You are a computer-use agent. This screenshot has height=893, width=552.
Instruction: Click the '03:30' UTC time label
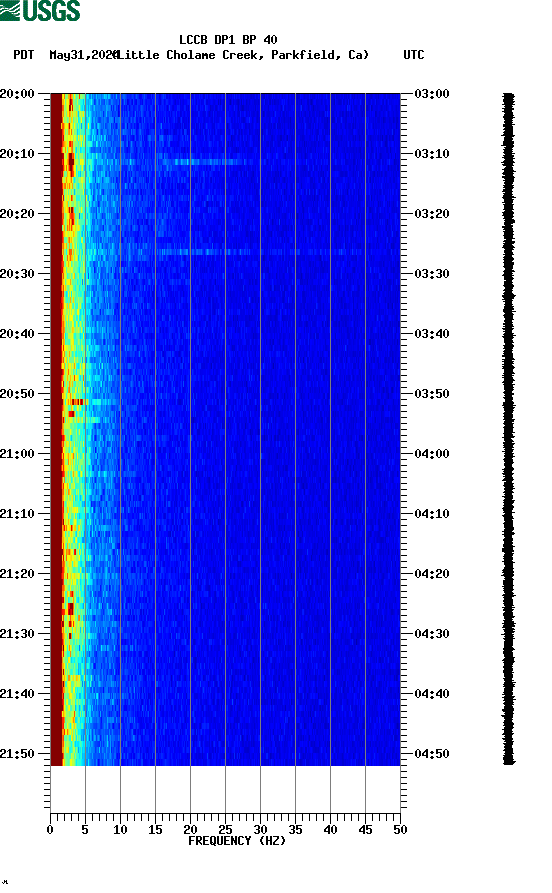[x=432, y=273]
